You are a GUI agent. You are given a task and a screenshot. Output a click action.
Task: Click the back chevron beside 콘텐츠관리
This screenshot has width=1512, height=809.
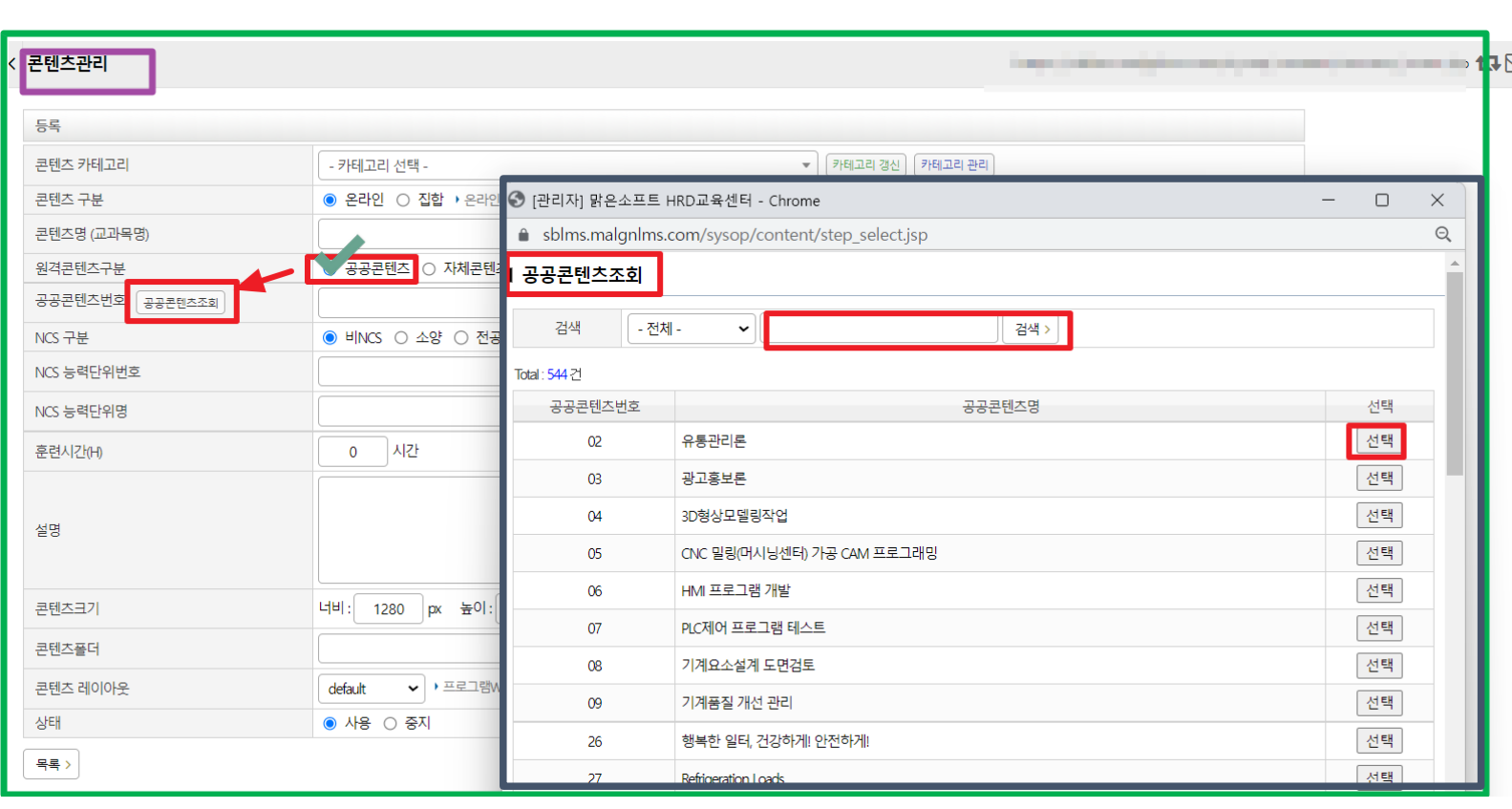click(11, 64)
